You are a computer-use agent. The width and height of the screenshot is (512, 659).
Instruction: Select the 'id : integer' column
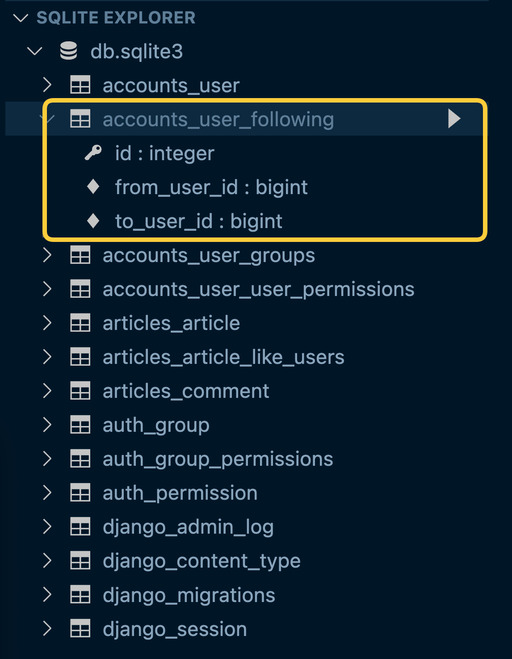point(165,153)
